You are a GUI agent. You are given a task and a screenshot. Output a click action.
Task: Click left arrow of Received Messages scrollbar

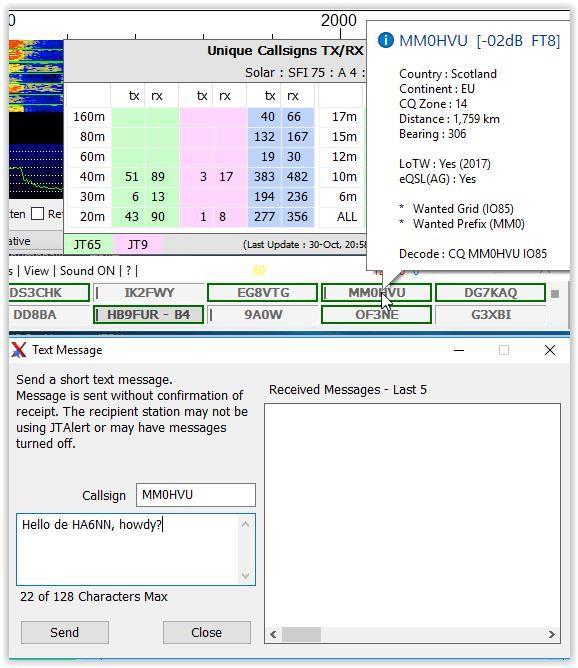pyautogui.click(x=273, y=634)
